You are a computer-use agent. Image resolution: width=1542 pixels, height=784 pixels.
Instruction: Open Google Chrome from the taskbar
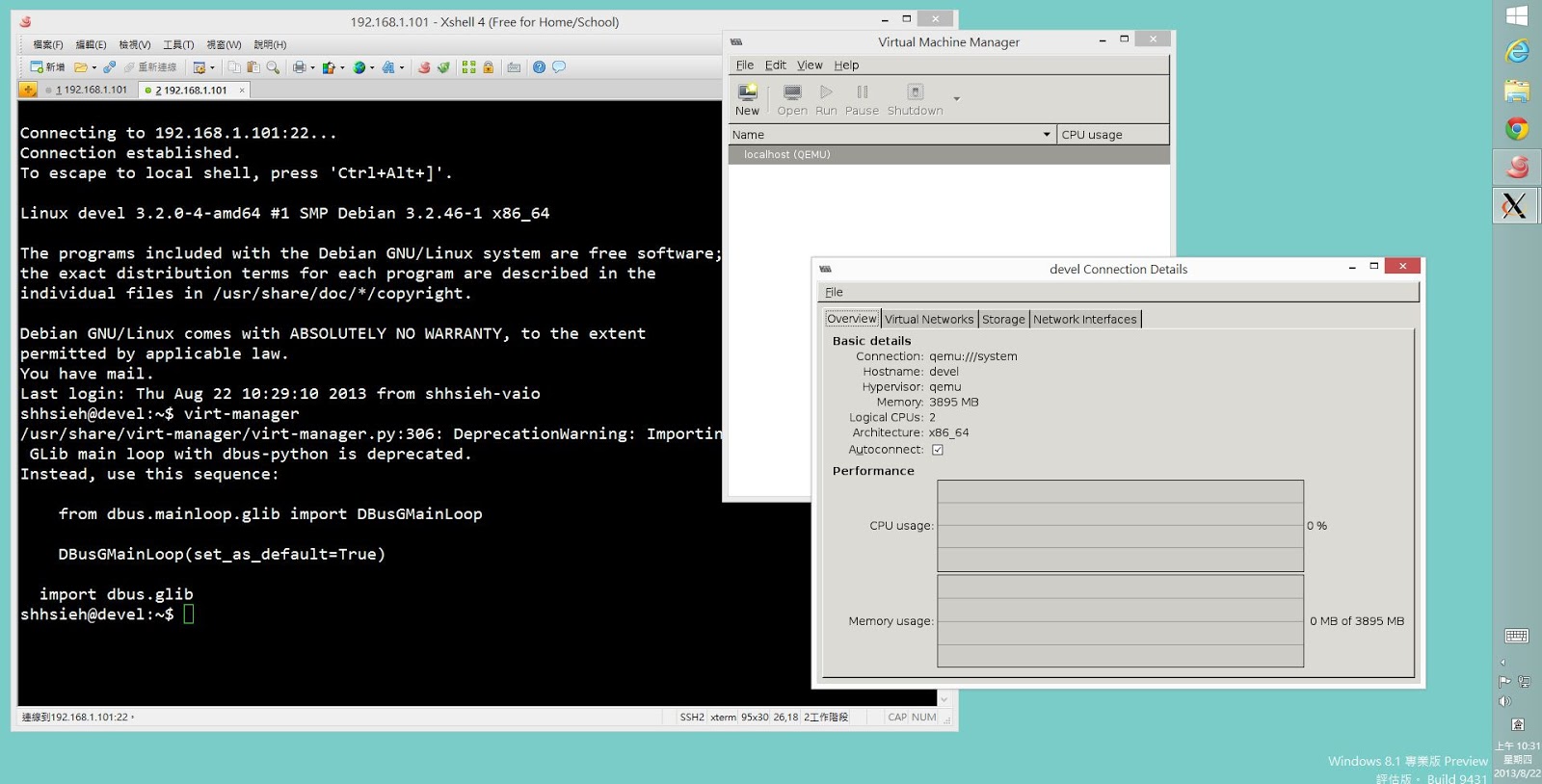1517,129
